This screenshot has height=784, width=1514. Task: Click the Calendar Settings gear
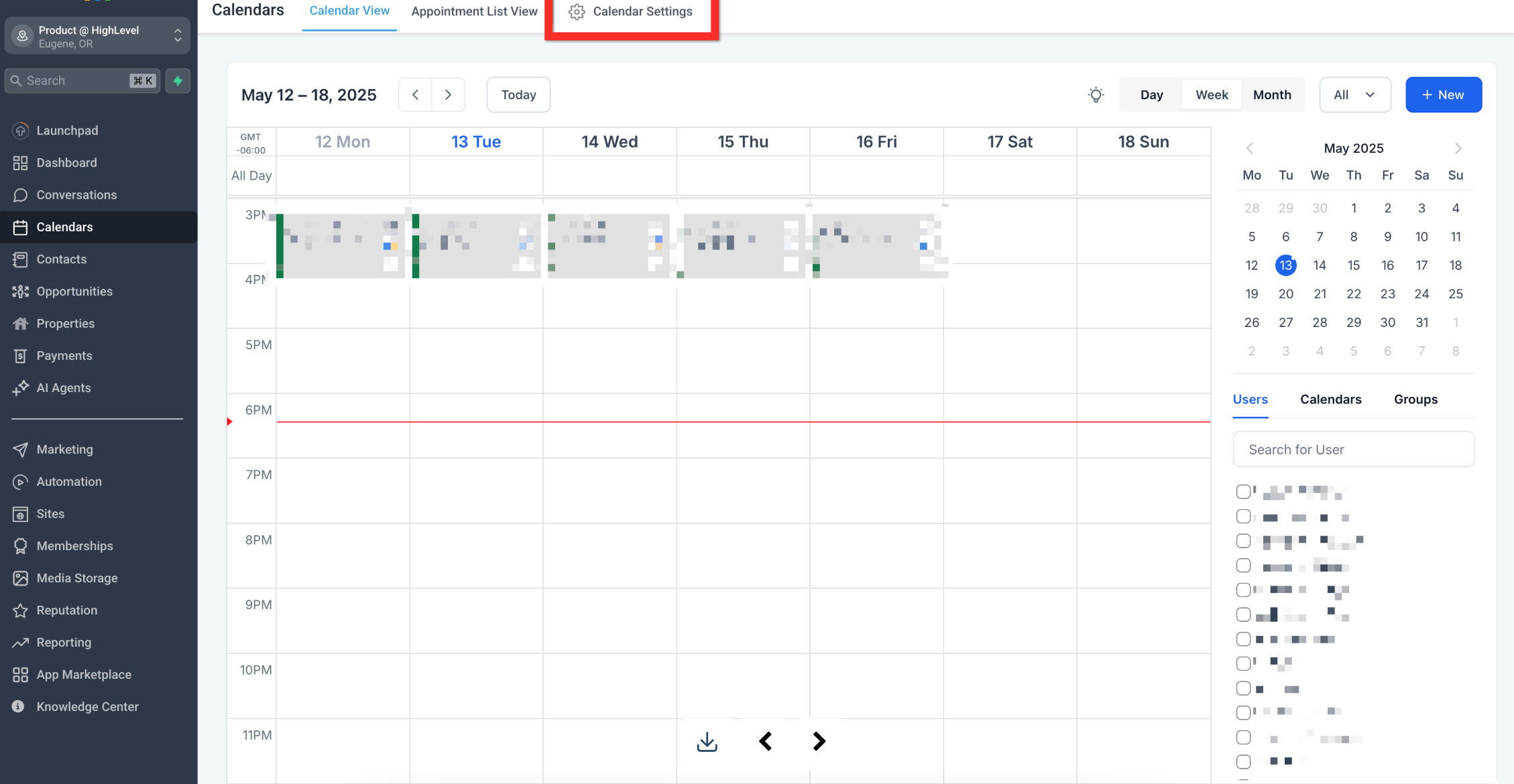(x=576, y=12)
